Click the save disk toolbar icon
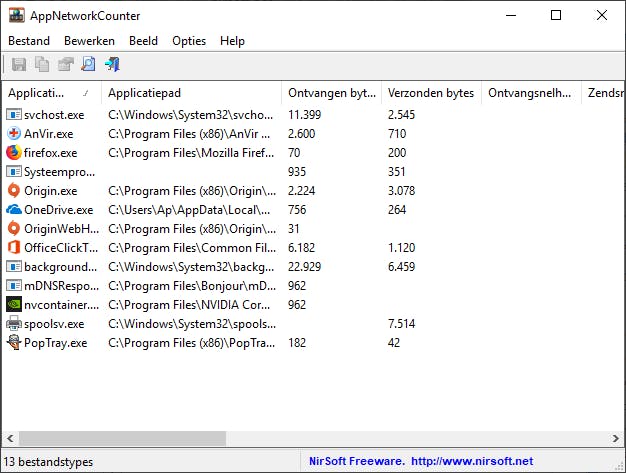 [x=18, y=65]
